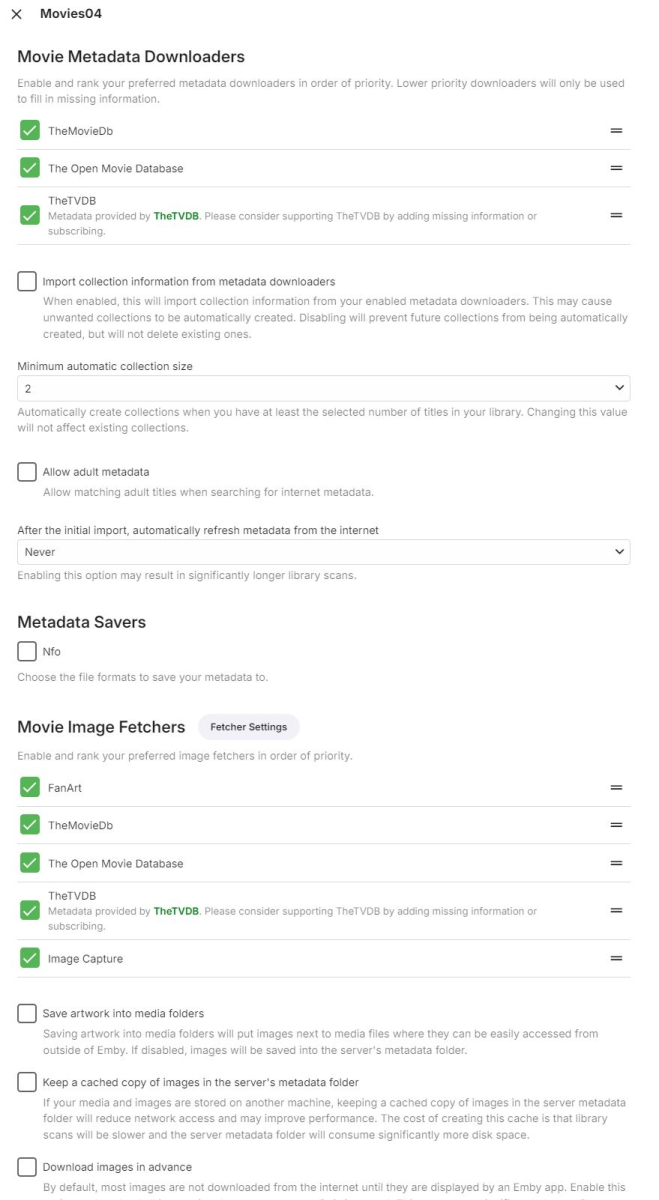Open Fetcher Settings
The image size is (659, 1200).
click(x=248, y=727)
